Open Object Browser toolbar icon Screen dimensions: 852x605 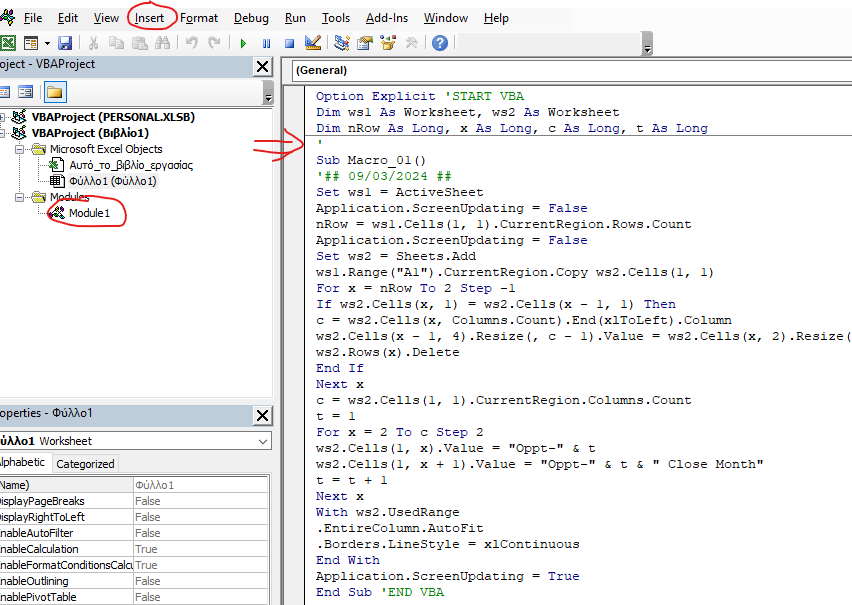coord(388,43)
